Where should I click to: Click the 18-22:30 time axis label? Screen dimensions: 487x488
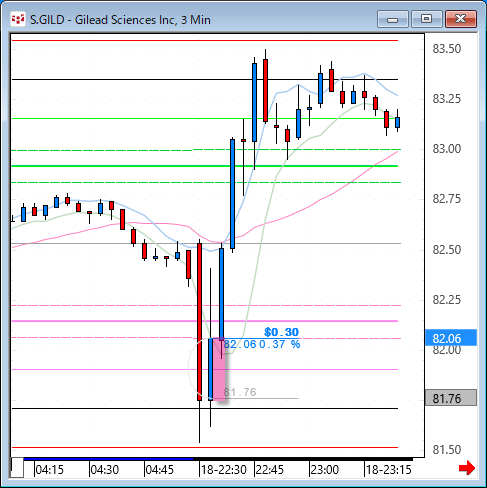(224, 470)
